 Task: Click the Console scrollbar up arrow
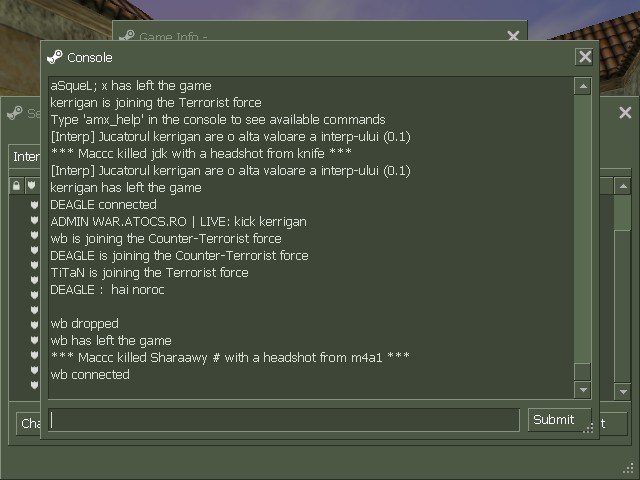click(583, 86)
